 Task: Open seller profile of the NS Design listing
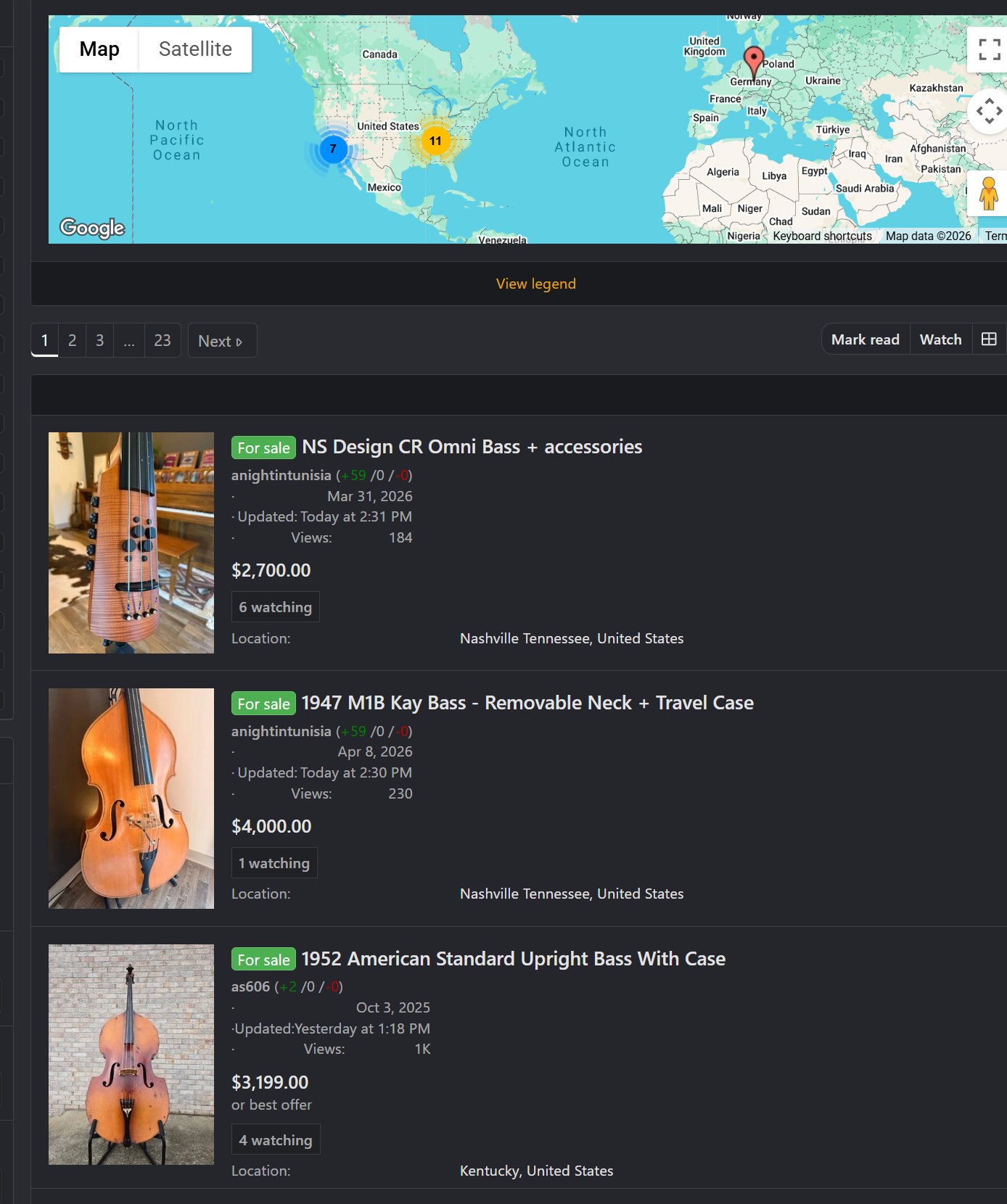coord(281,475)
